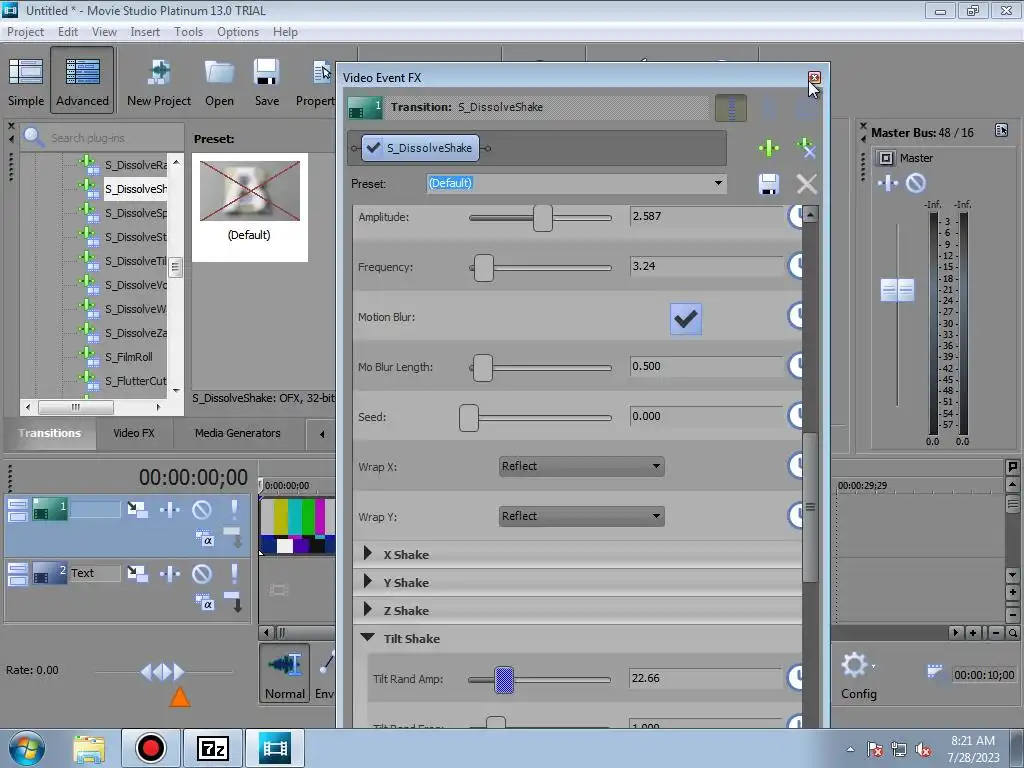Image resolution: width=1024 pixels, height=768 pixels.
Task: Mute the Master Bus output
Action: [916, 184]
